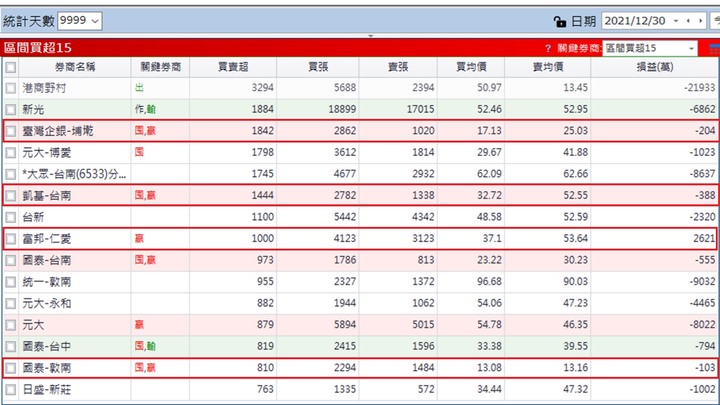The height and width of the screenshot is (405, 720).
Task: Check the box for 台新 row
Action: pyautogui.click(x=11, y=217)
